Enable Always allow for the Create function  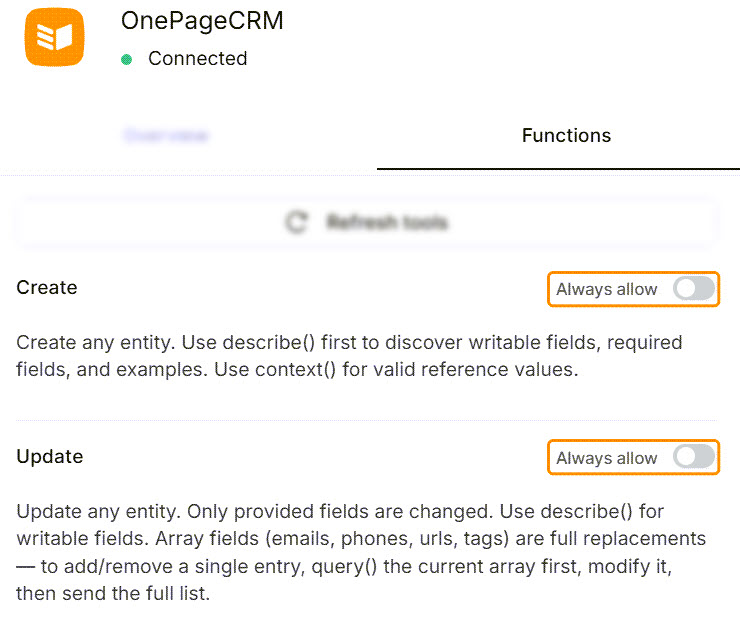click(x=694, y=288)
